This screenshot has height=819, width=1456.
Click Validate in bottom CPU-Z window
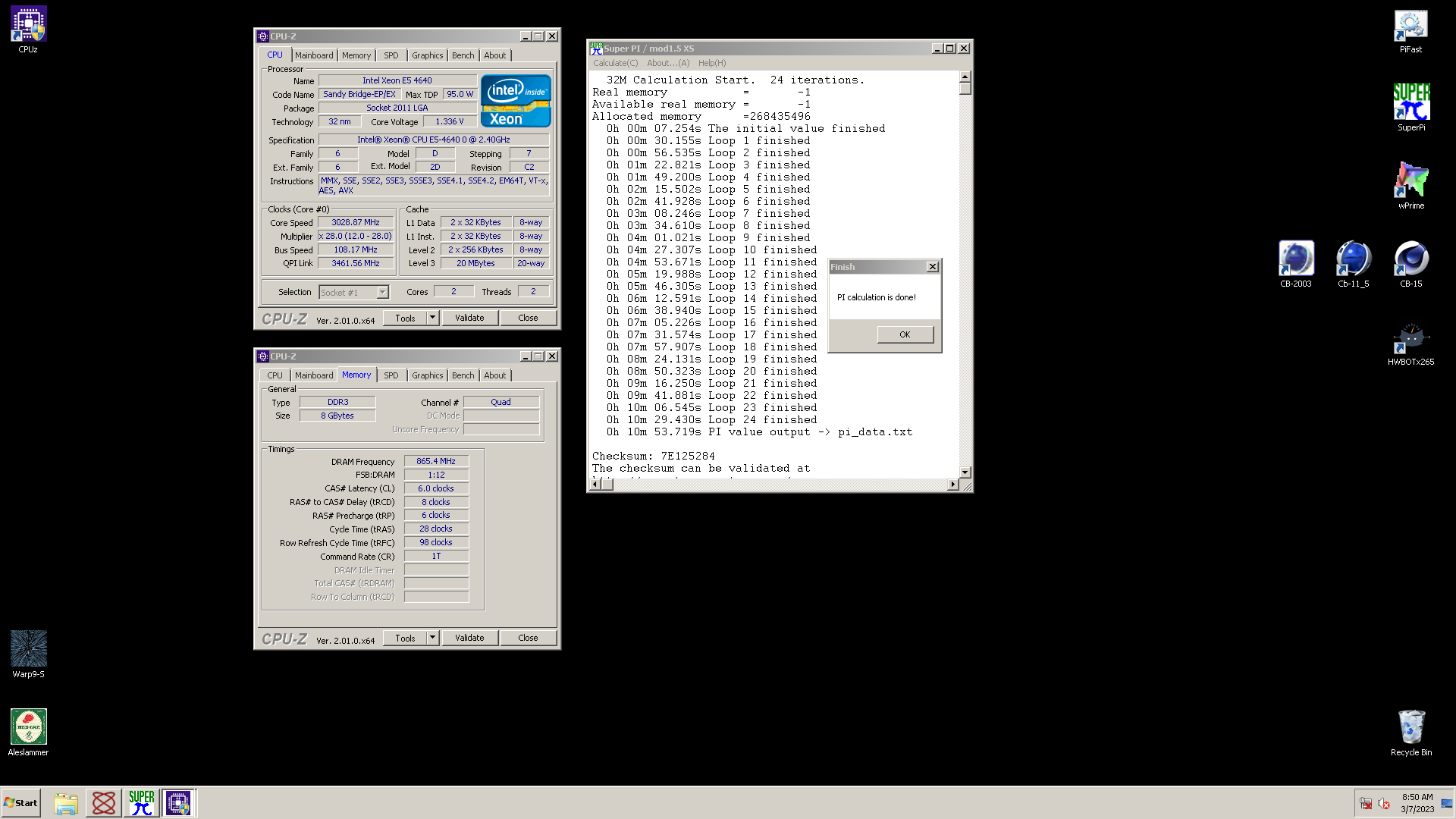(470, 638)
